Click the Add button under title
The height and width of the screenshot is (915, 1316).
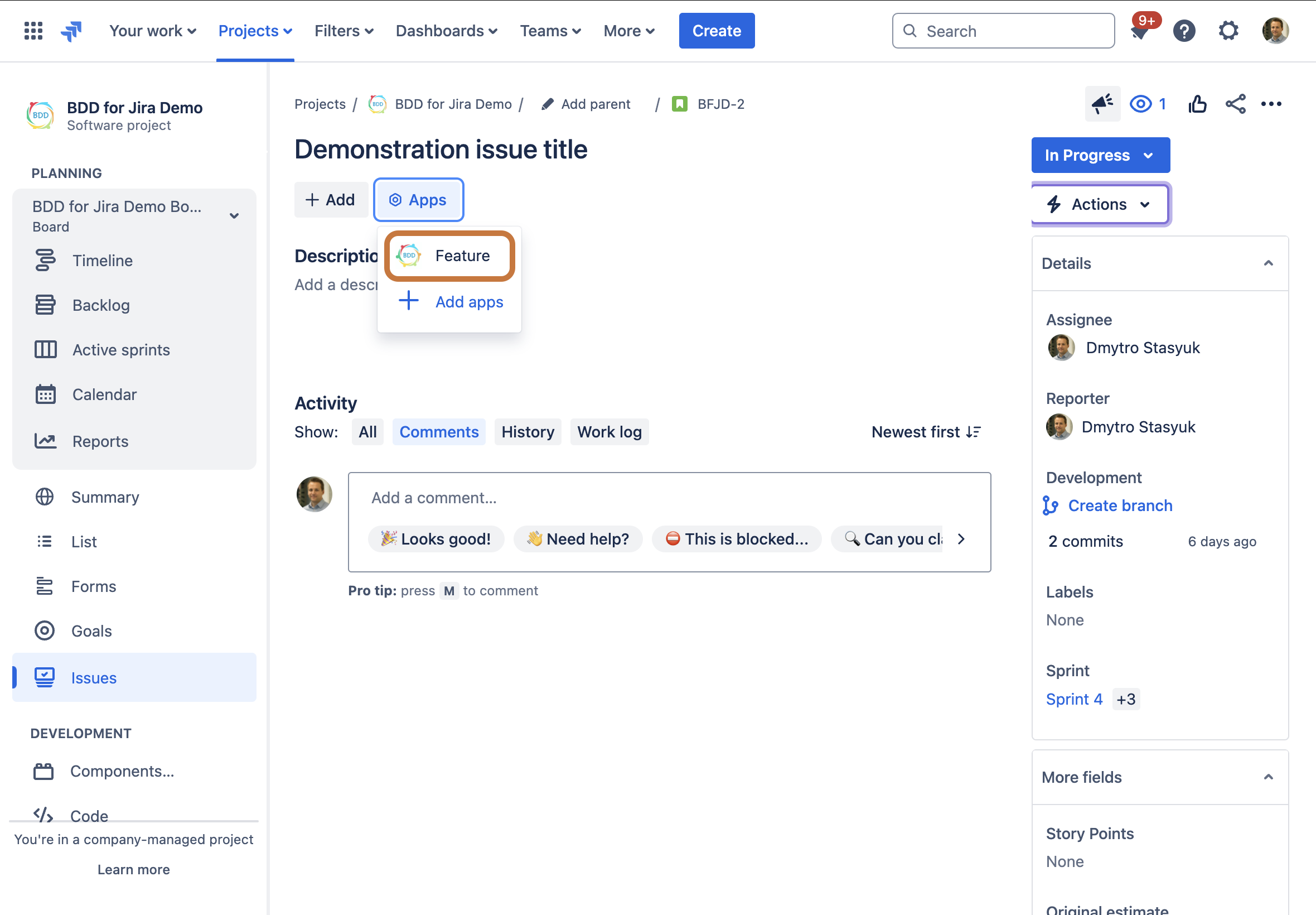[331, 200]
